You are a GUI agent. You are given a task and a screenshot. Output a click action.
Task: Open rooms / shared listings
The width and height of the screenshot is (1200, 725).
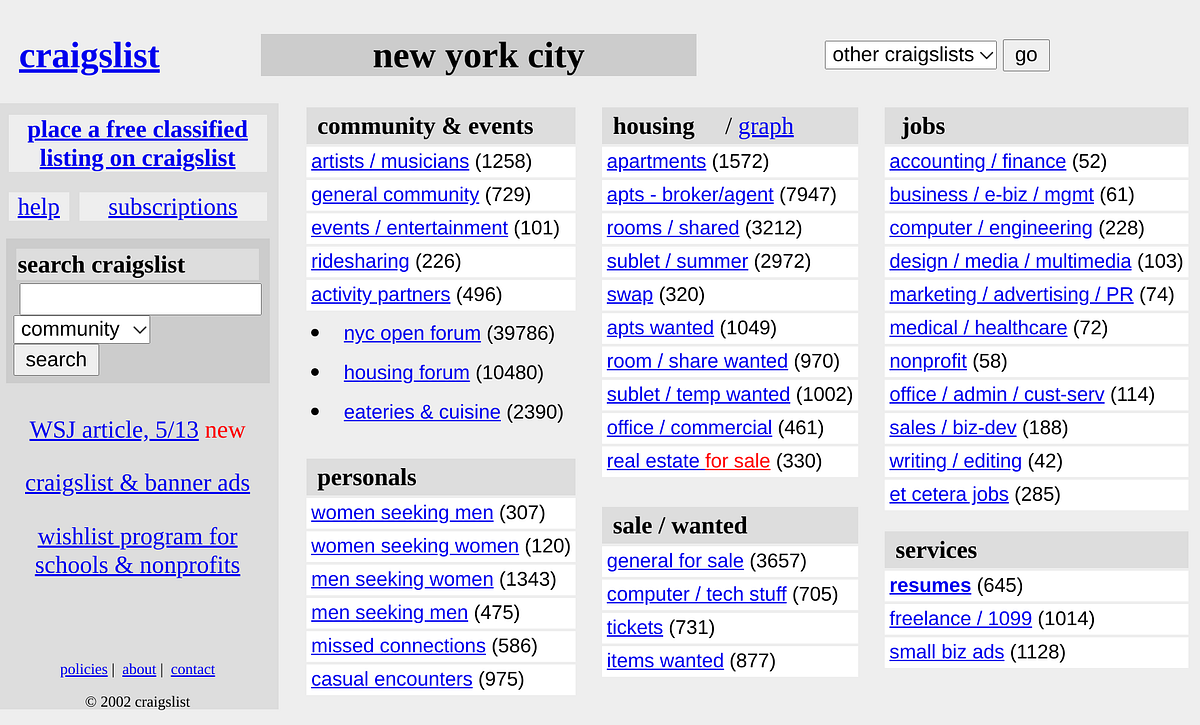click(673, 227)
